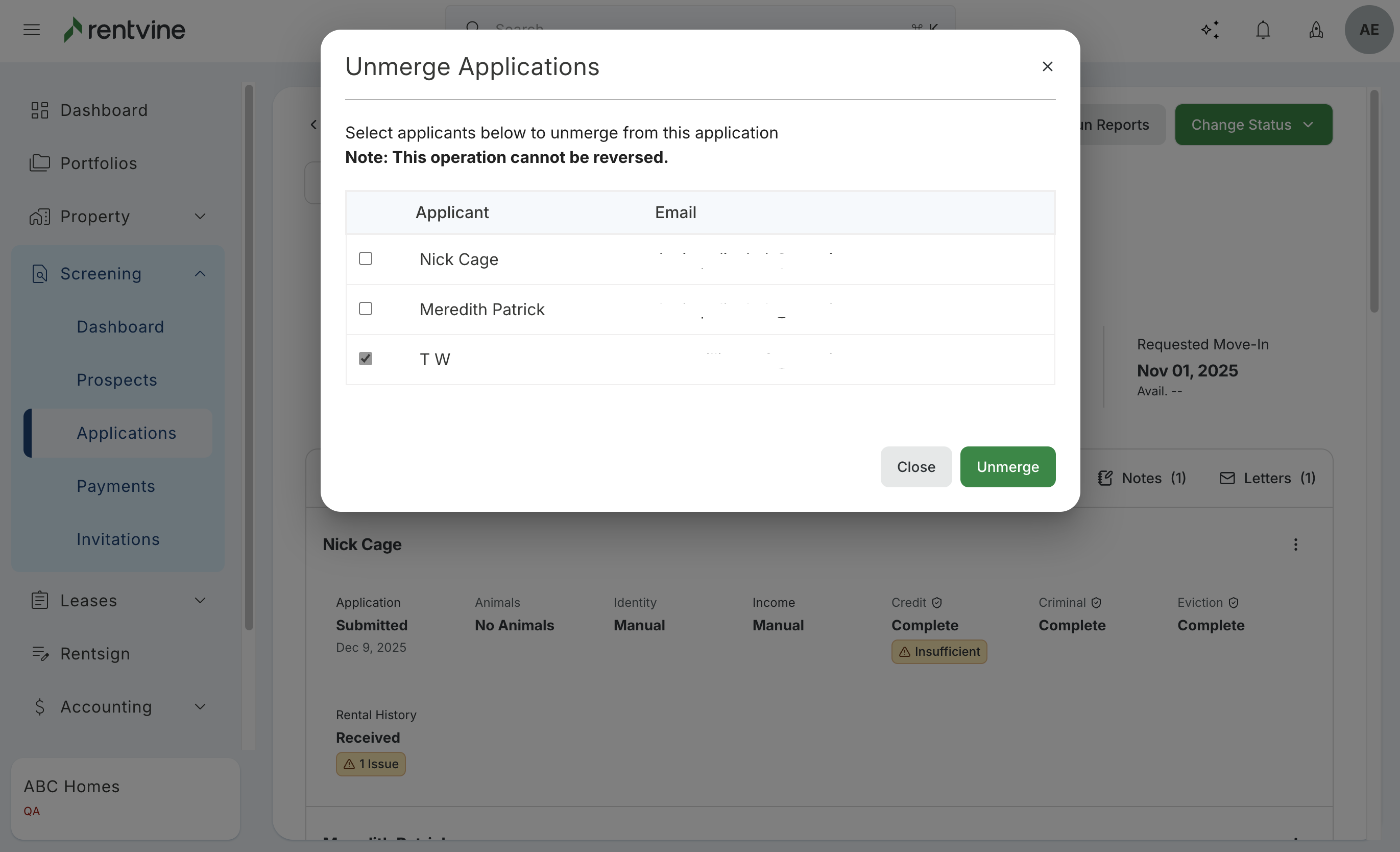Close the Unmerge Applications dialog with X

1047,66
